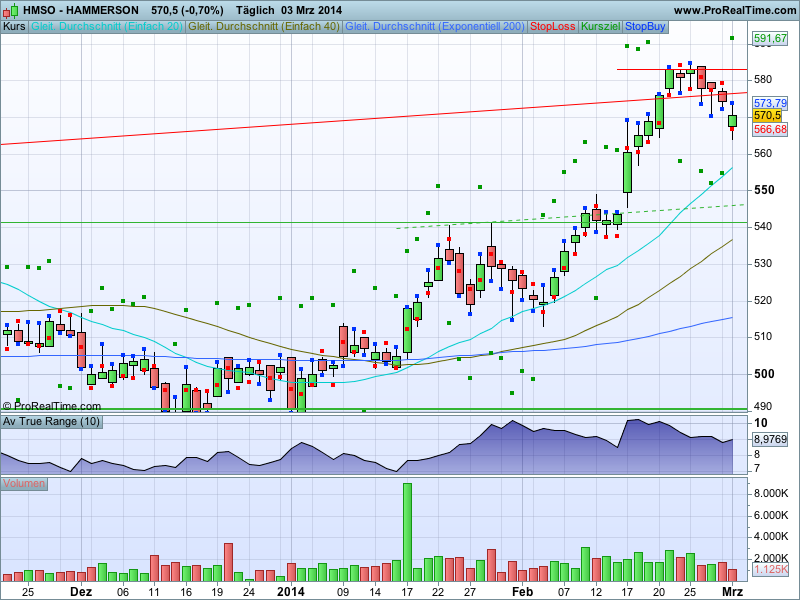The height and width of the screenshot is (600, 800).
Task: Click the green 591,67 price label
Action: [769, 39]
